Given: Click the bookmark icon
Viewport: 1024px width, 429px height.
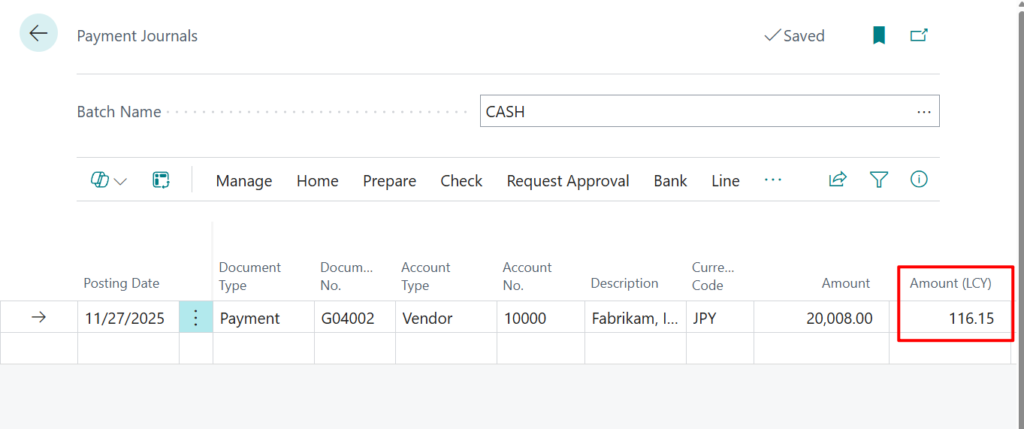Looking at the screenshot, I should coord(879,36).
